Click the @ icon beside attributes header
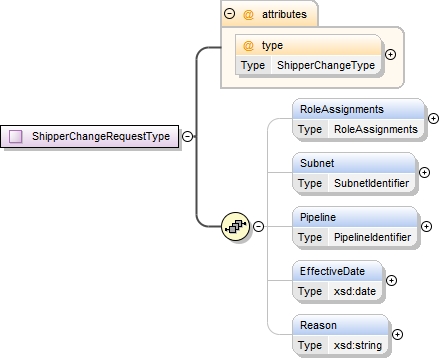This screenshot has height=360, width=441. click(248, 14)
